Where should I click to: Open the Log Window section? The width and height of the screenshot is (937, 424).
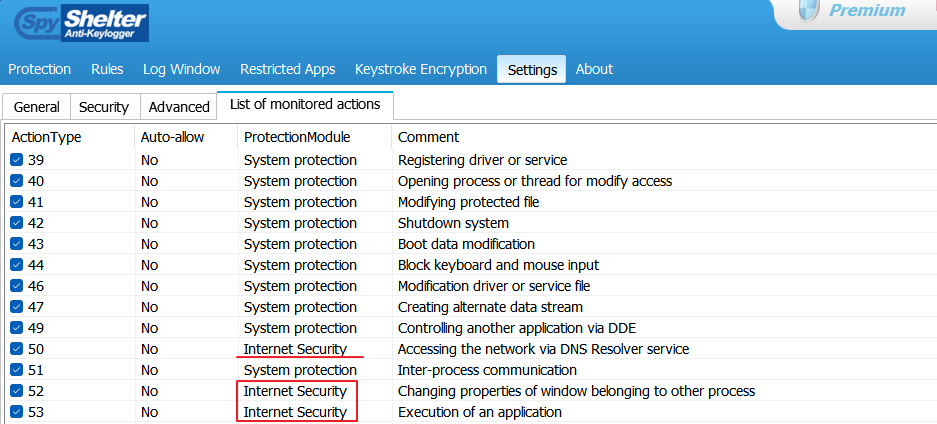coord(181,69)
